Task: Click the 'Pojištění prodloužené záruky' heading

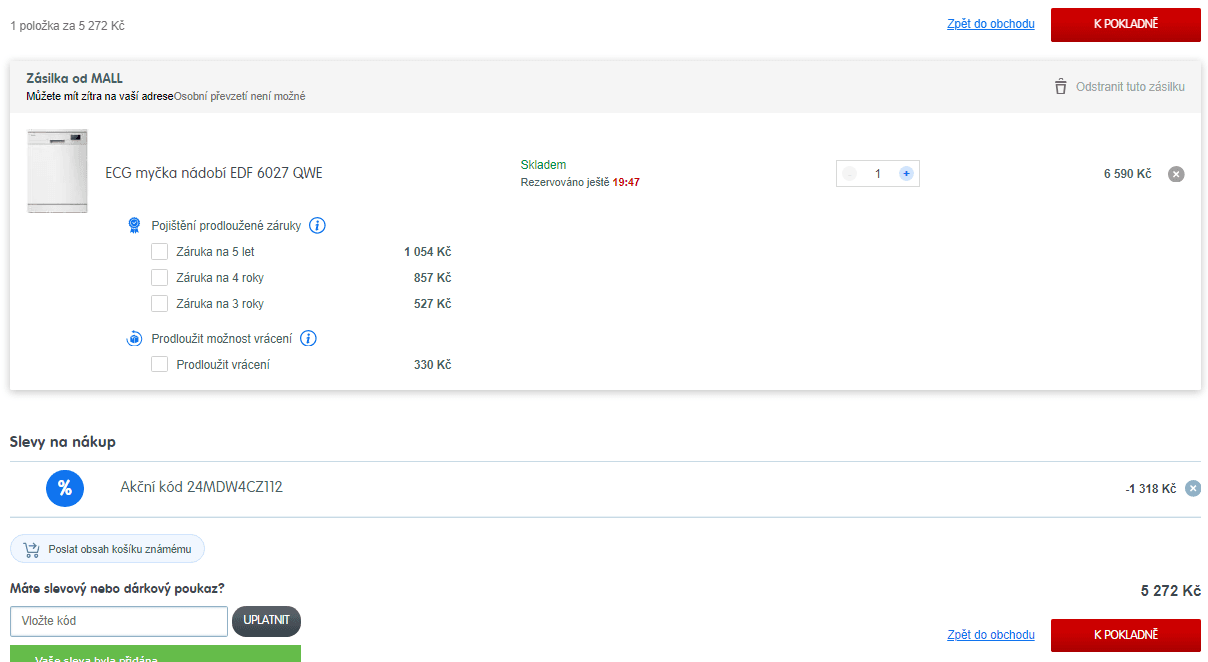Action: click(x=226, y=226)
